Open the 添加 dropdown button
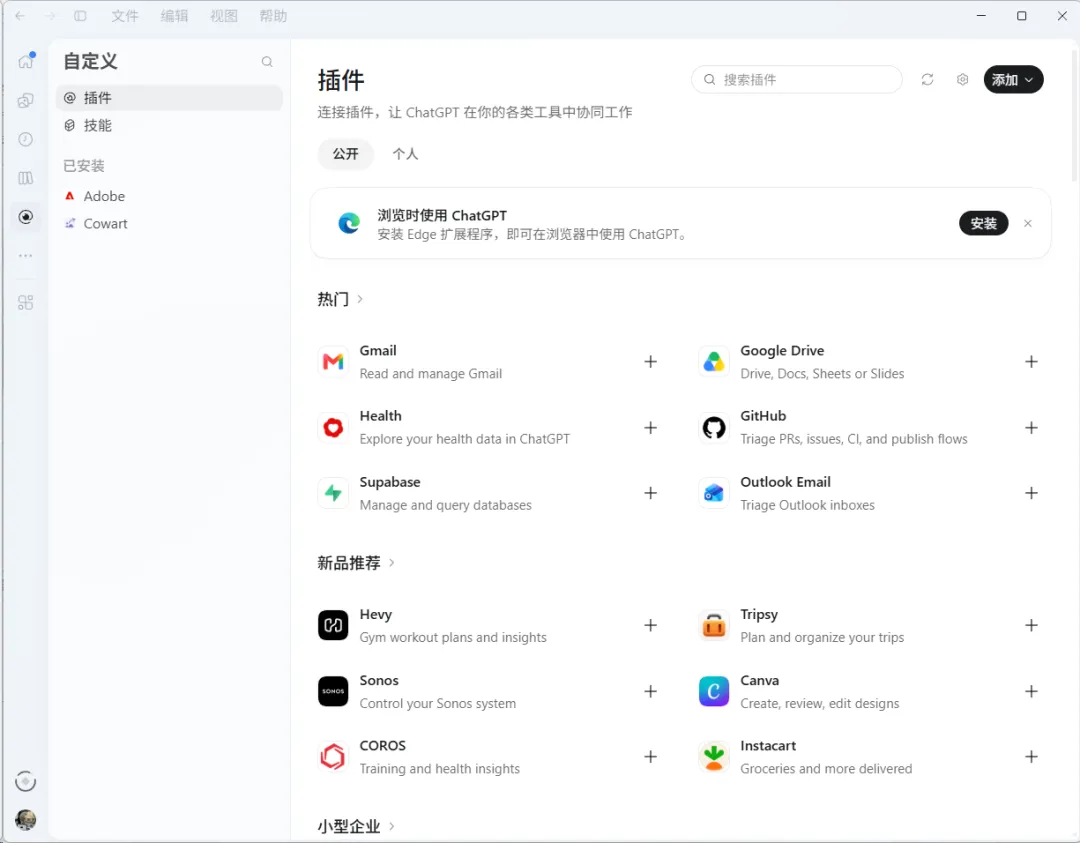The height and width of the screenshot is (843, 1080). [x=1013, y=80]
